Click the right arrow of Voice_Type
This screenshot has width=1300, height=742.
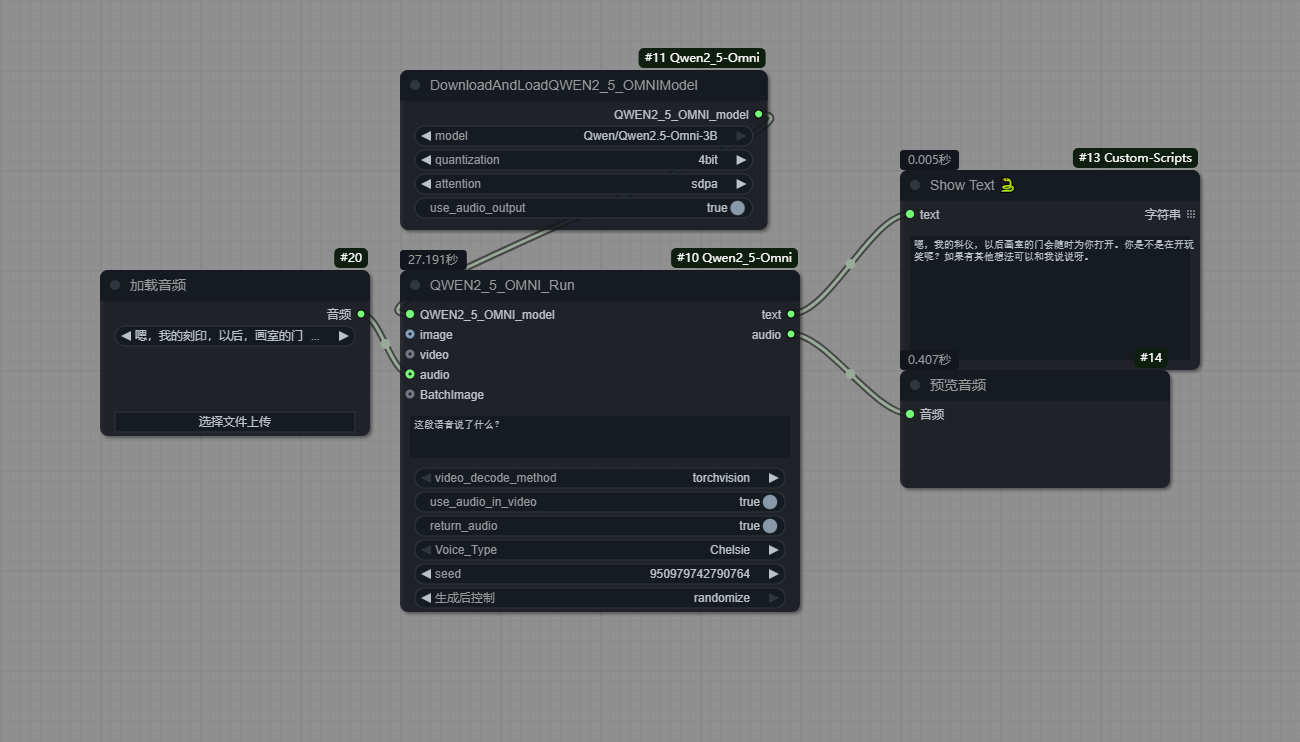773,550
